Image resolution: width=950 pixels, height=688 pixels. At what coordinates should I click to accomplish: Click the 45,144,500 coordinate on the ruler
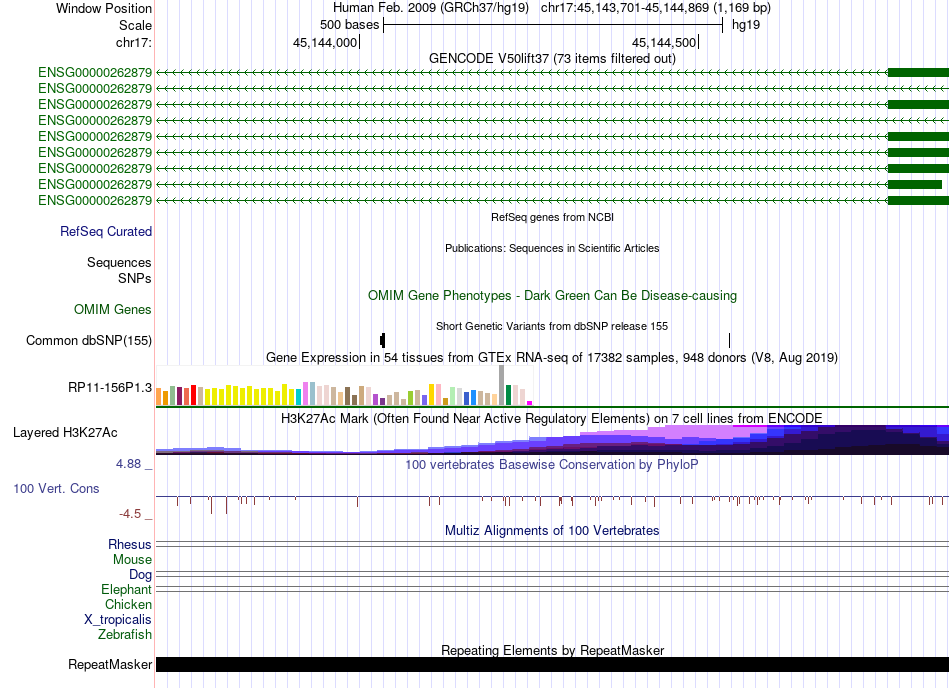664,42
